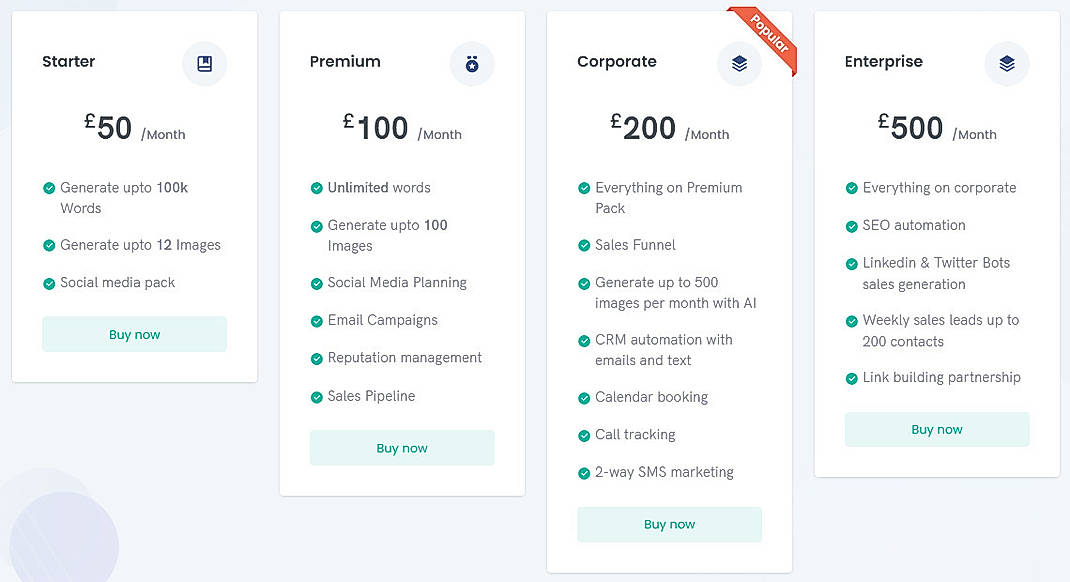Click Buy now on the Starter plan
This screenshot has height=582, width=1070.
[x=134, y=334]
